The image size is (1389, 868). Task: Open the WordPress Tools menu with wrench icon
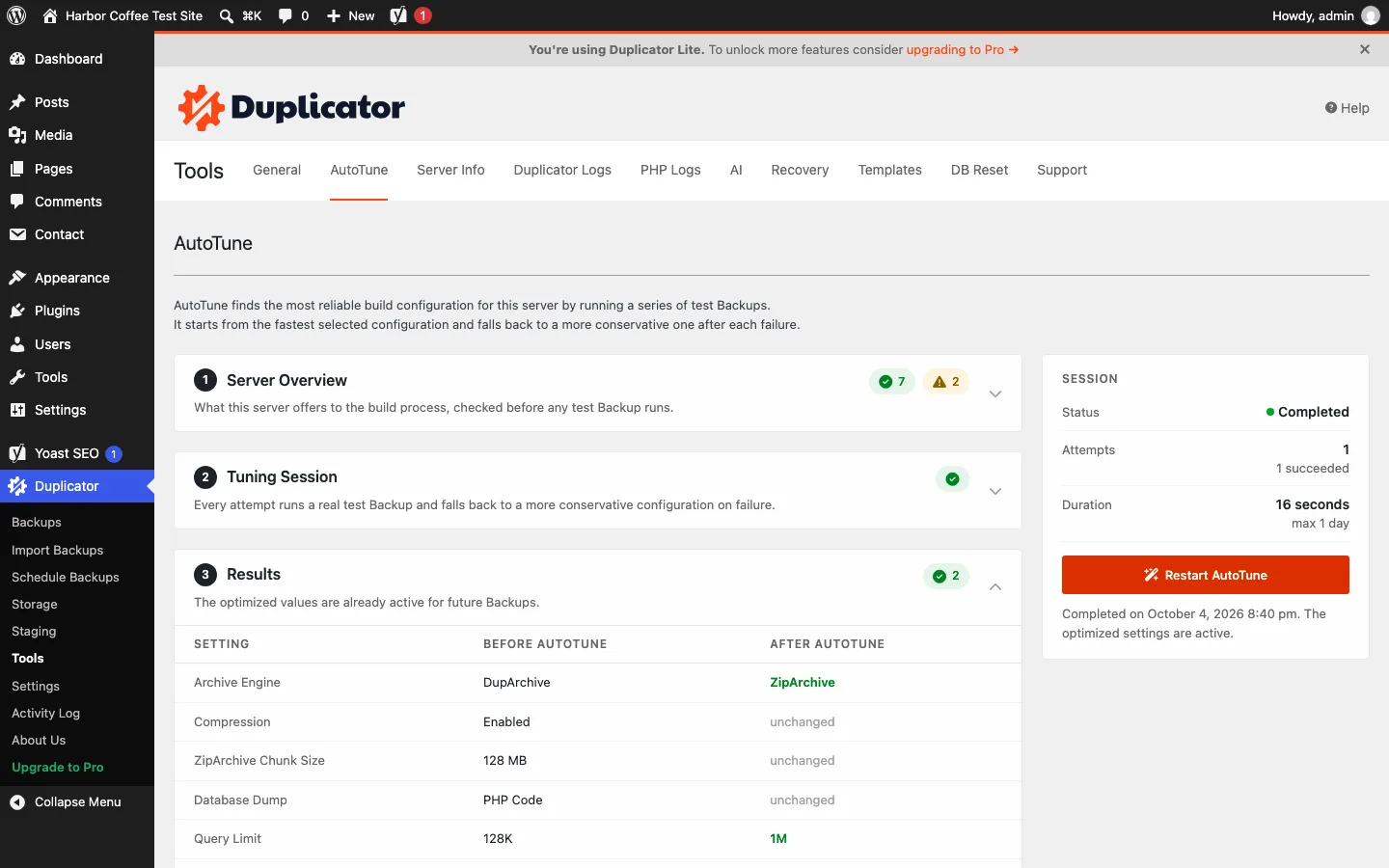(77, 377)
